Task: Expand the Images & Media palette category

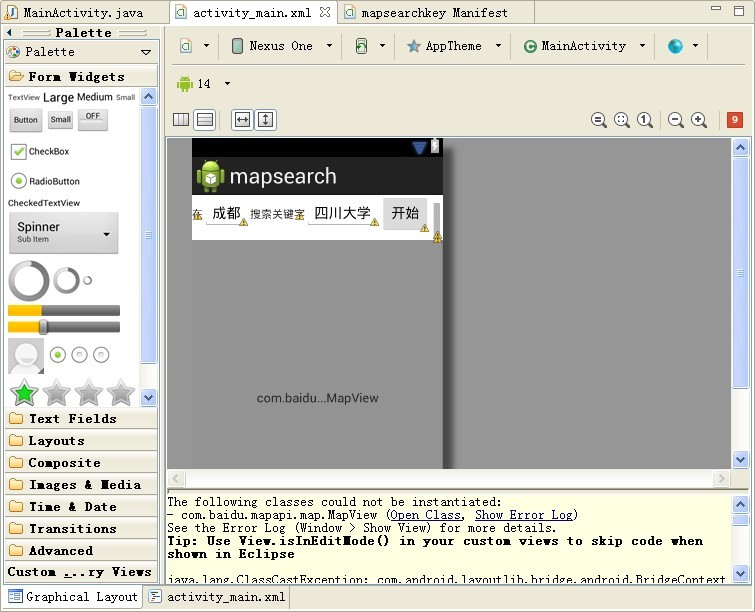Action: coord(81,484)
